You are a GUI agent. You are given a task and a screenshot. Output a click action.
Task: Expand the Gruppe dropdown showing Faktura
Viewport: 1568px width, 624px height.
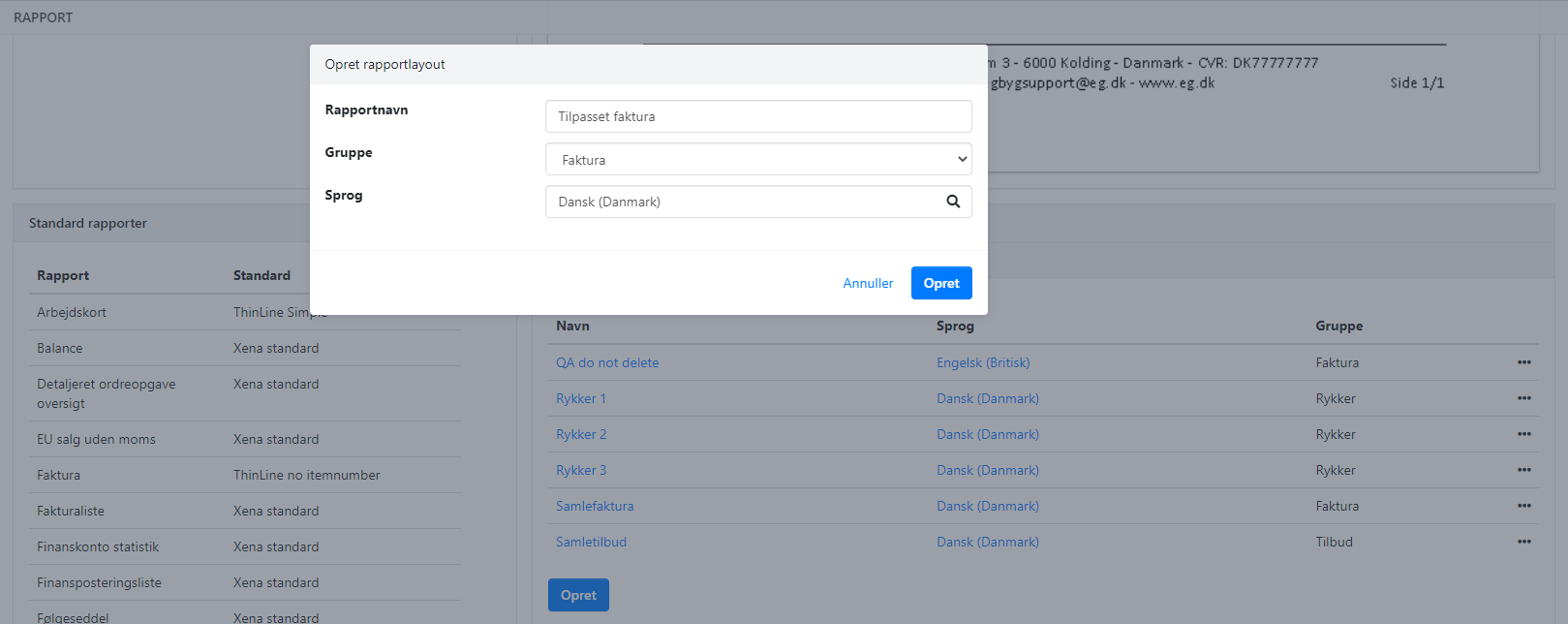click(x=757, y=160)
